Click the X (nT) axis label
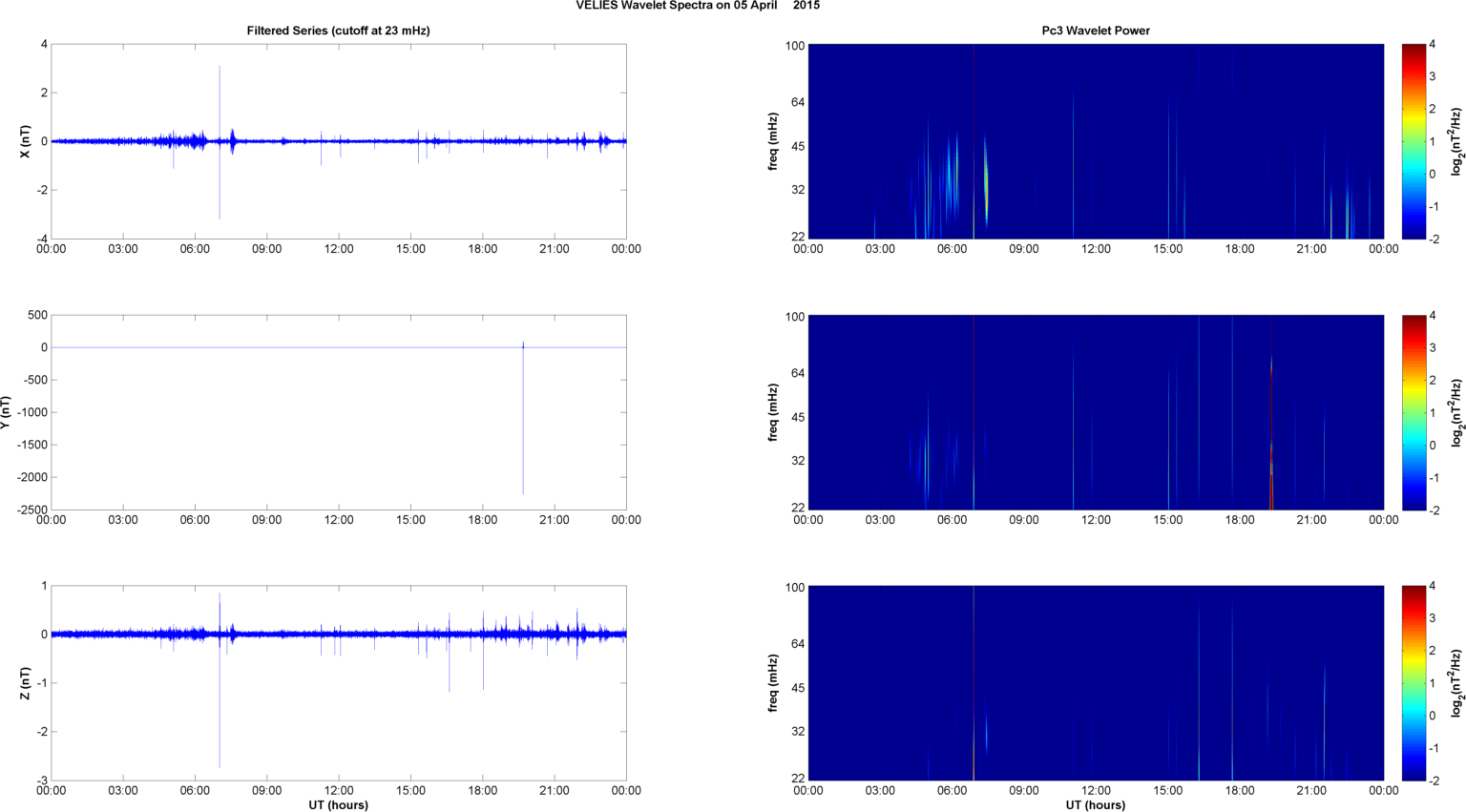1466x812 pixels. (25, 141)
